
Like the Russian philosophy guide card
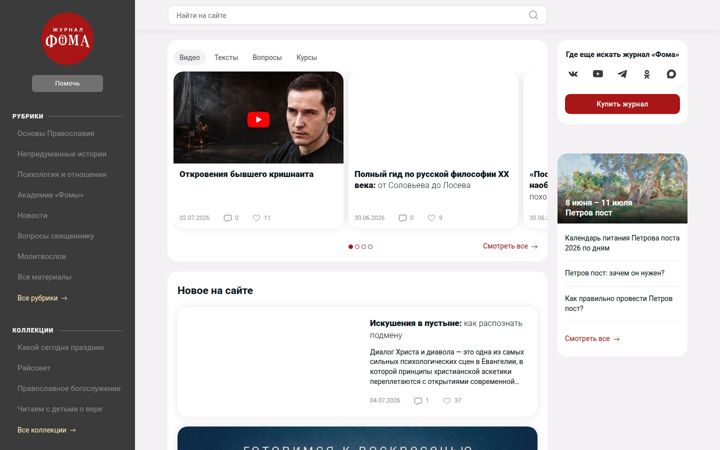[431, 218]
